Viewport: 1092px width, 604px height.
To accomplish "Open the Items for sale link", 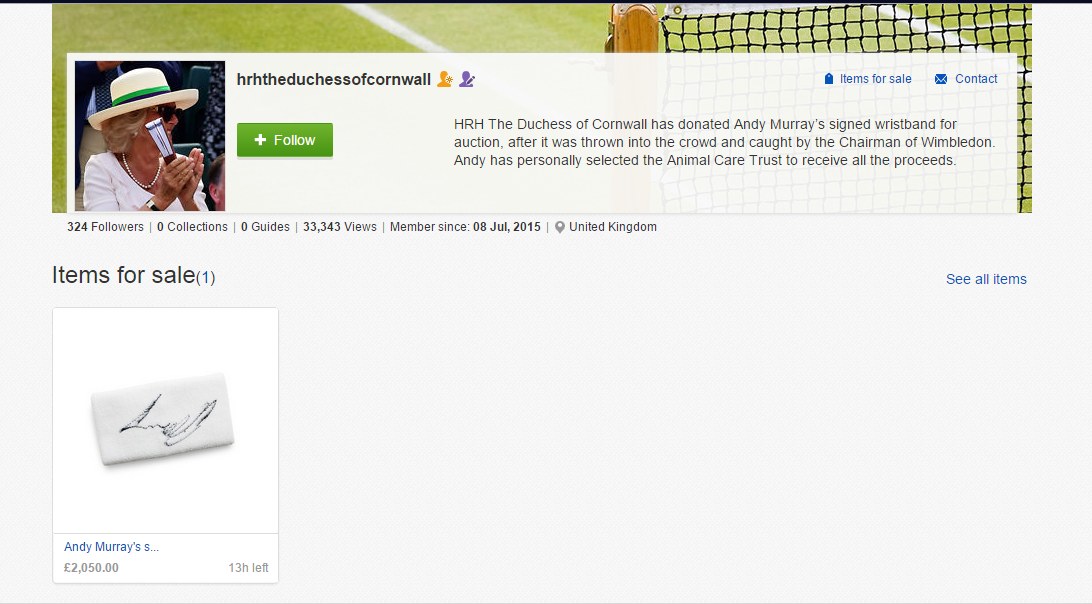I will pyautogui.click(x=875, y=79).
